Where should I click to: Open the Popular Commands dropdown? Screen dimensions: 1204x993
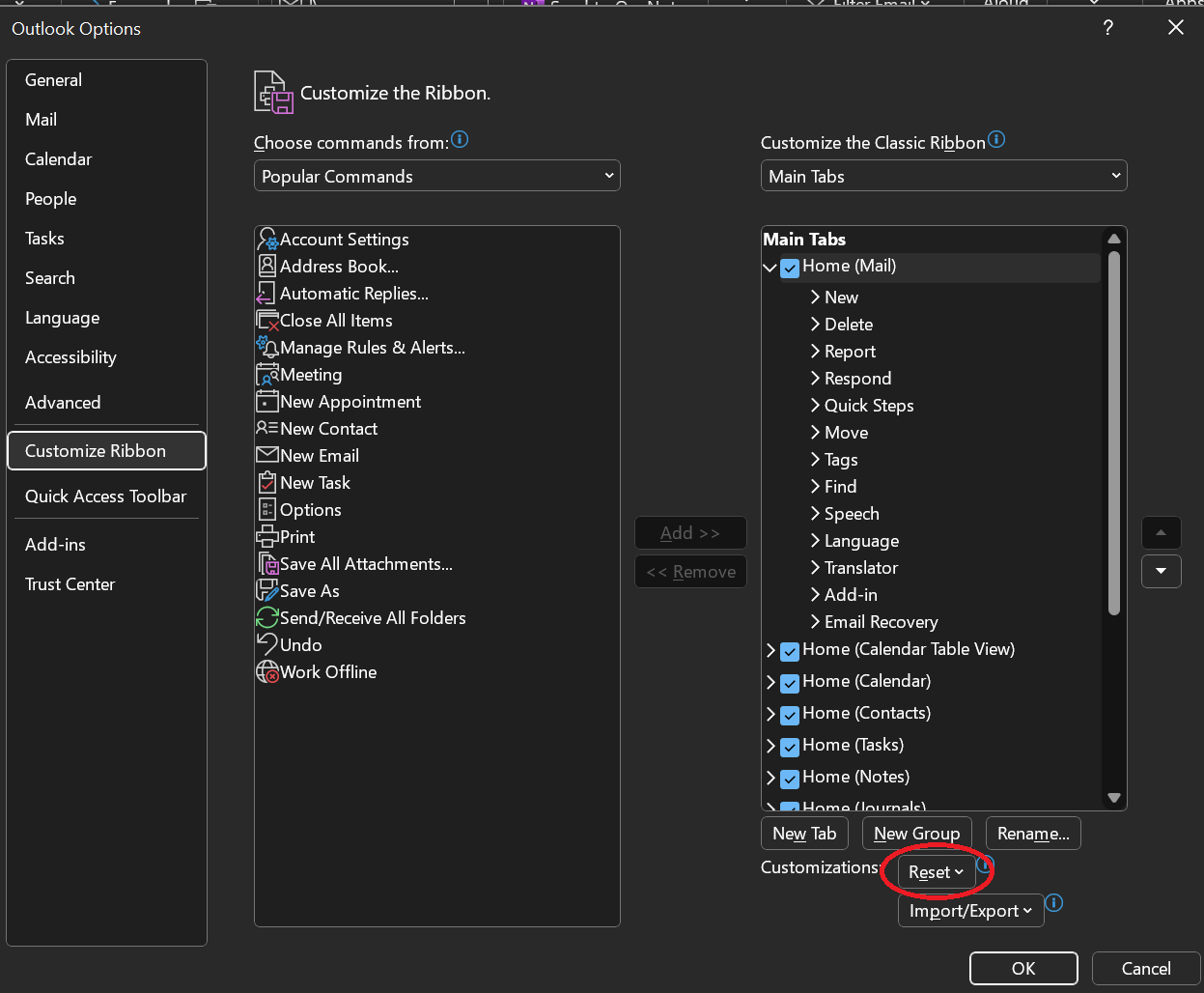[x=437, y=176]
